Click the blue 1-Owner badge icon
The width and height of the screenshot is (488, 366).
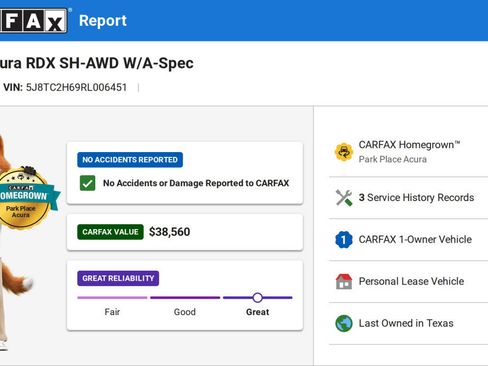tap(344, 240)
